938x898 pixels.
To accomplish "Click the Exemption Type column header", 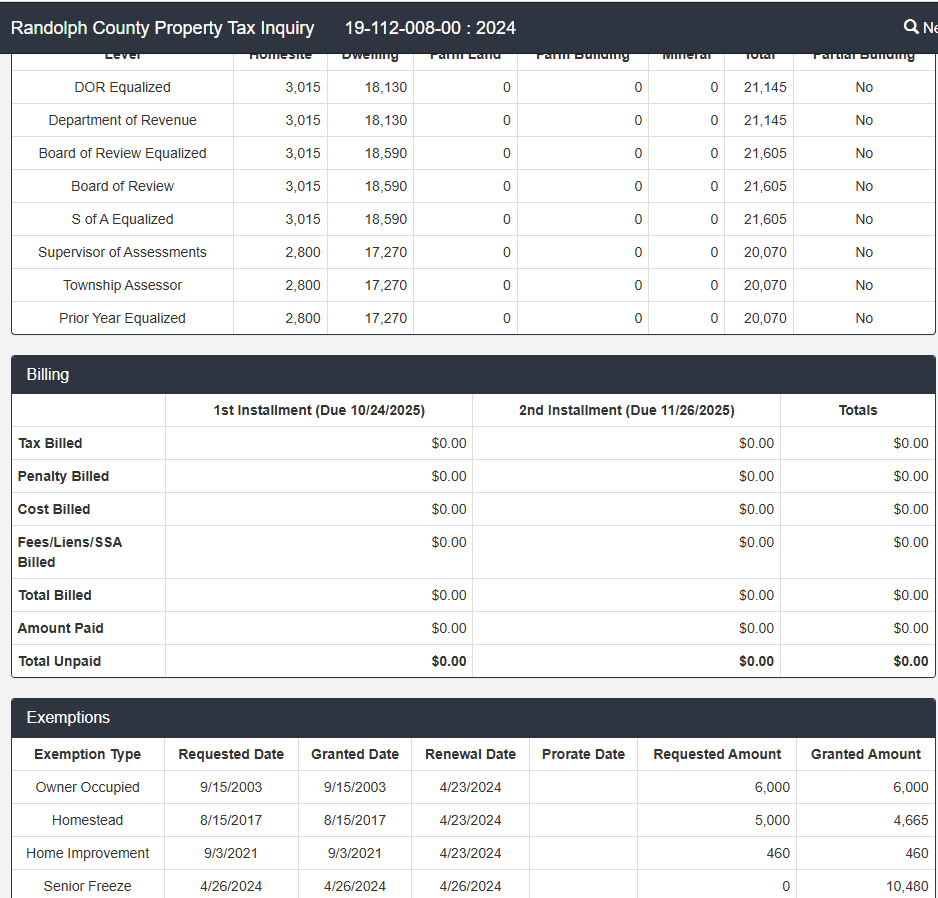I will [x=88, y=754].
